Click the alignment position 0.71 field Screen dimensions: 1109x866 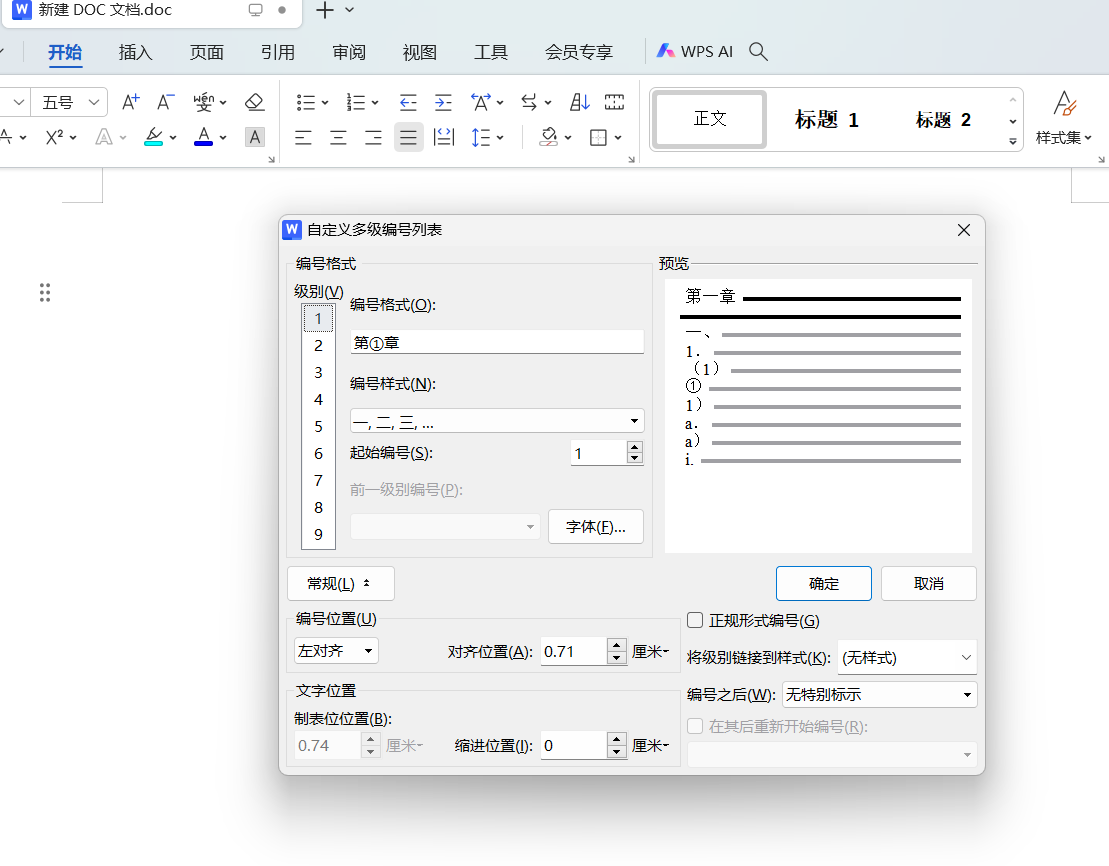pos(574,651)
